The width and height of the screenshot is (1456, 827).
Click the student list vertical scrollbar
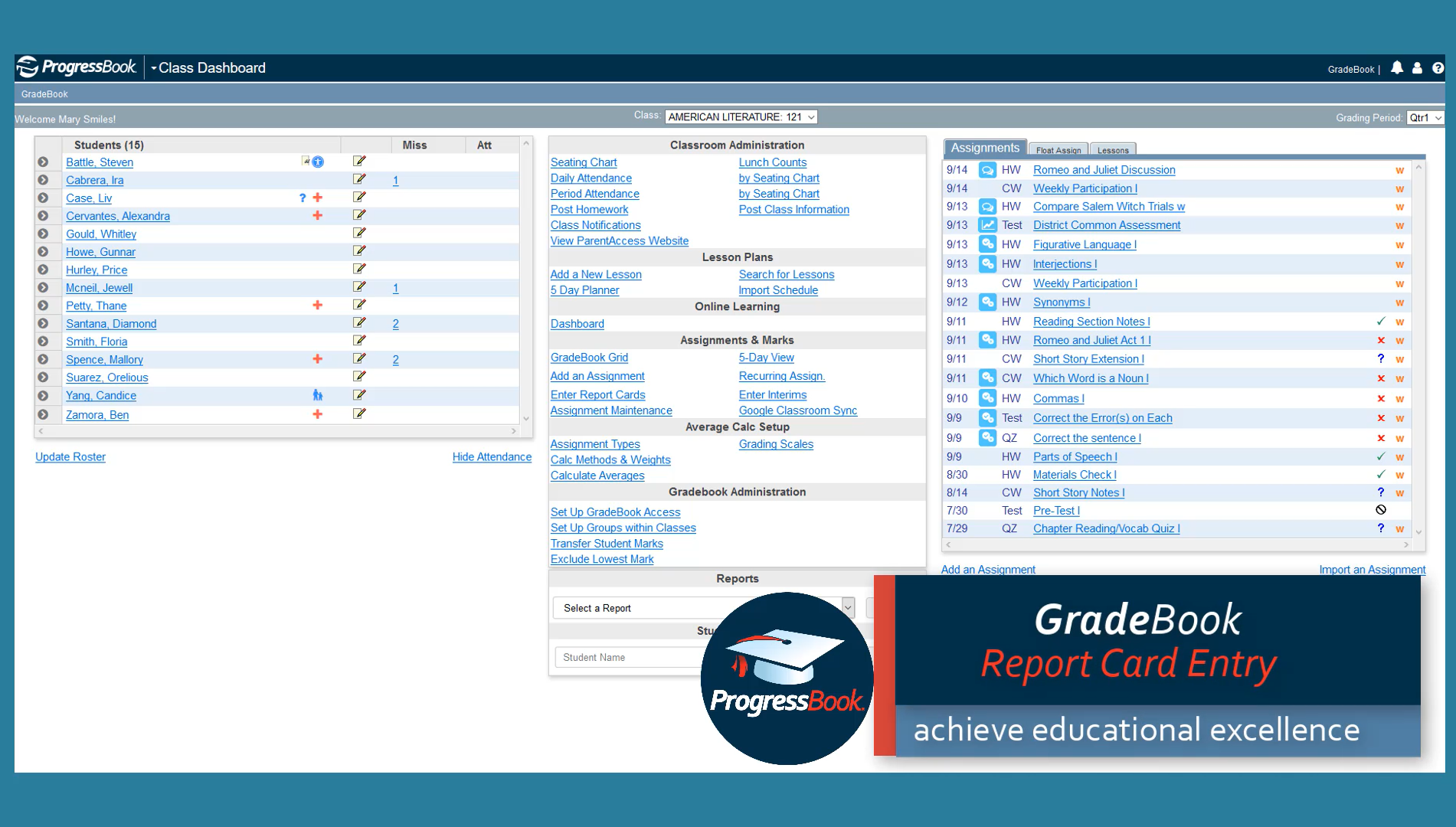(526, 280)
